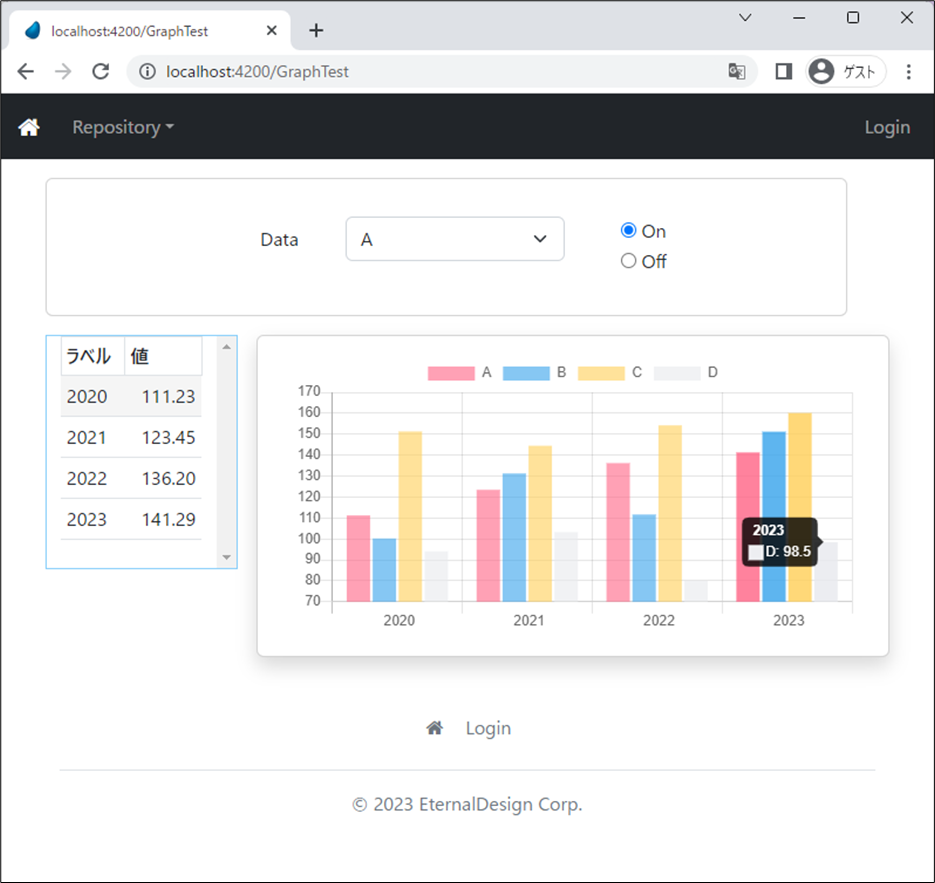Screen dimensions: 935x883
Task: Select the On radio button
Action: (629, 230)
